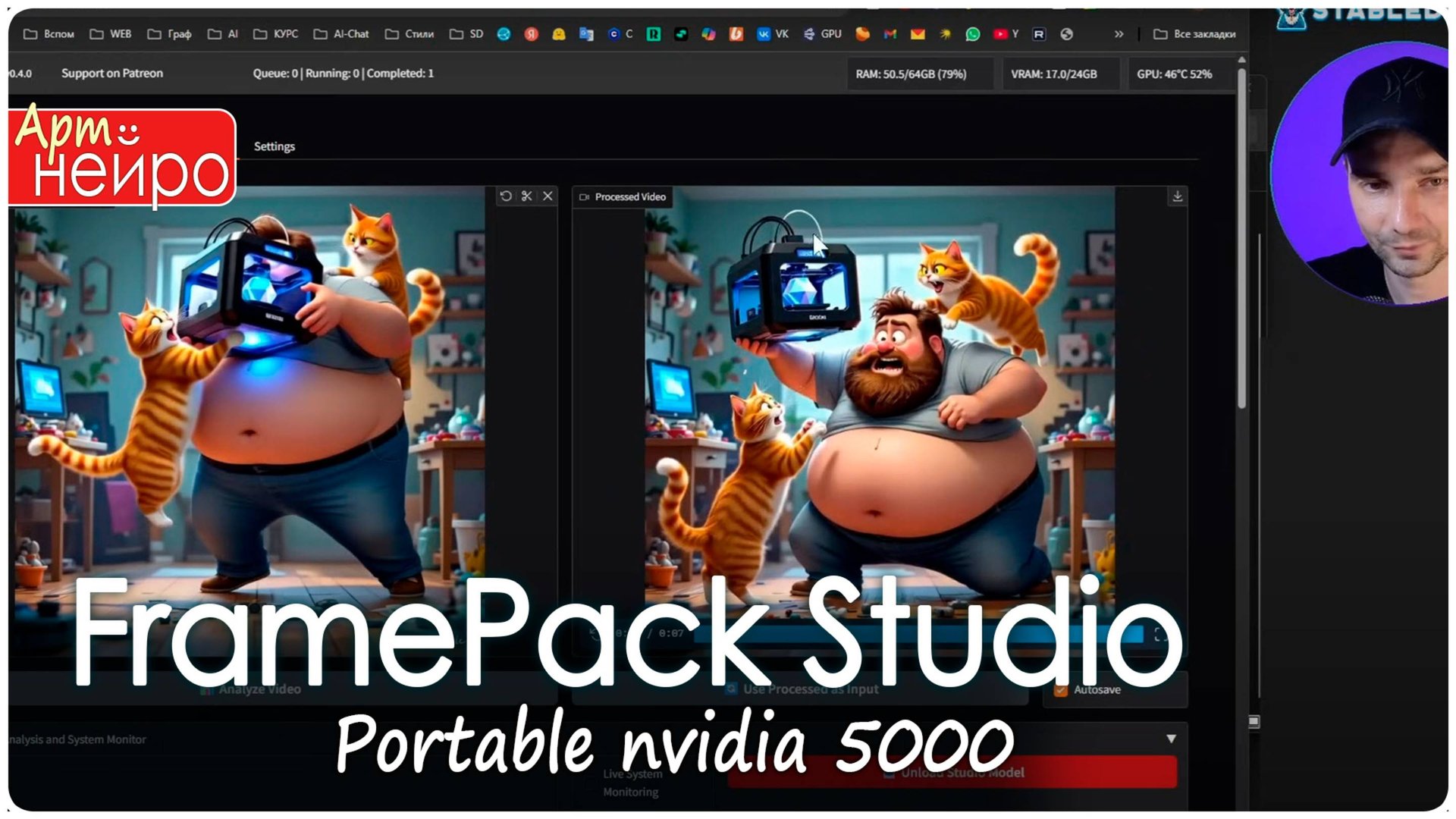This screenshot has height=819, width=1456.
Task: Open the SD bookmarks folder
Action: (x=466, y=34)
